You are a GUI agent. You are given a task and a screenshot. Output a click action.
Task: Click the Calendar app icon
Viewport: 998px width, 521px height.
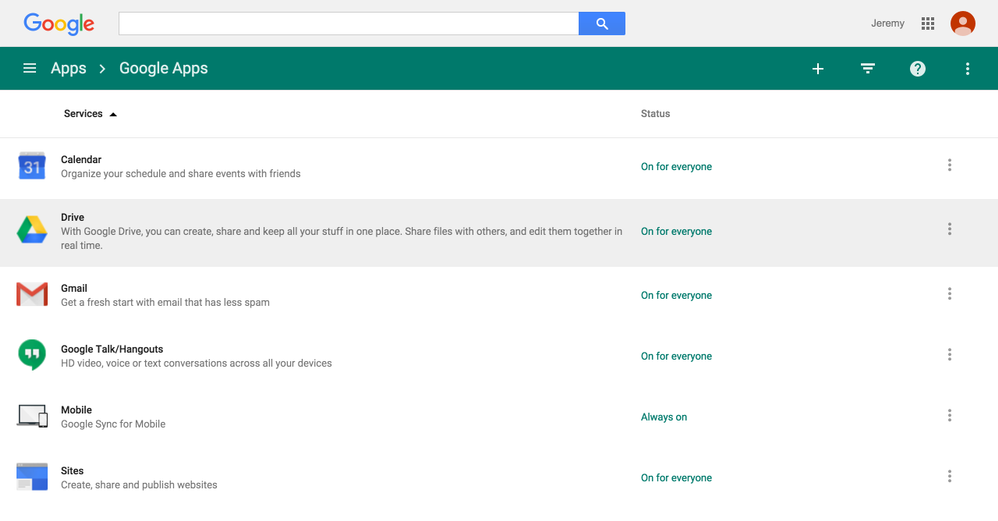click(32, 166)
